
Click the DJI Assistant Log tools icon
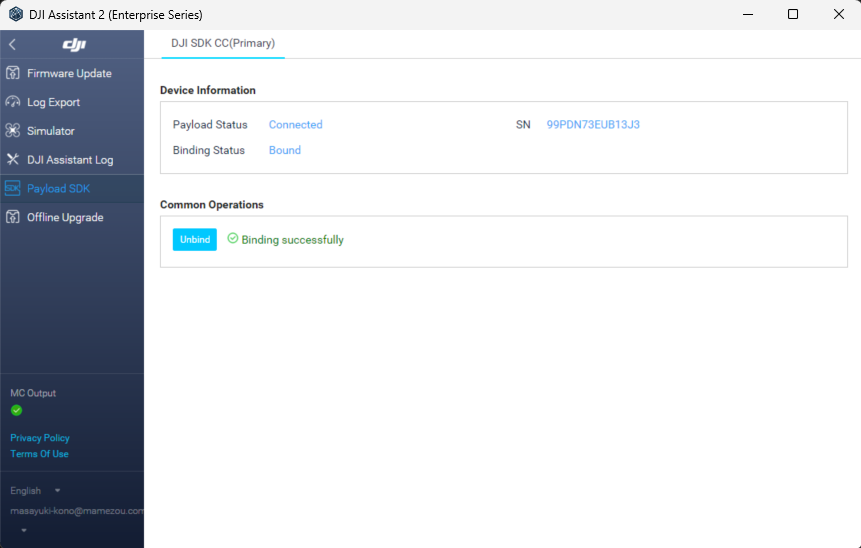[12, 160]
